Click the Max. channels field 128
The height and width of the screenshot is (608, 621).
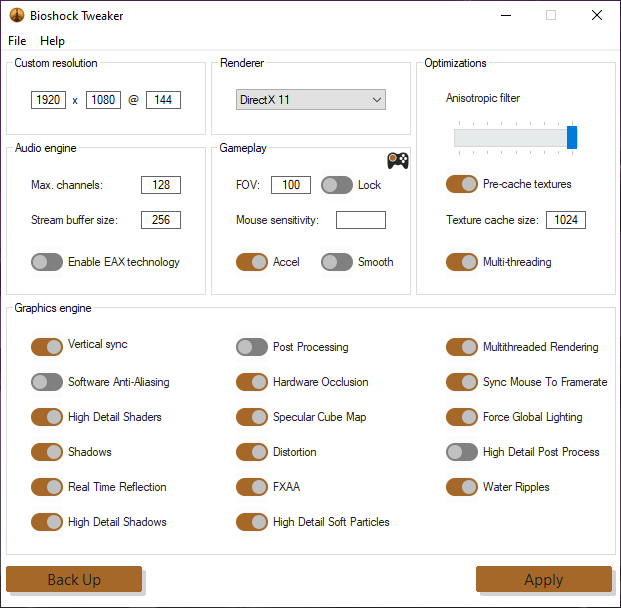click(161, 185)
